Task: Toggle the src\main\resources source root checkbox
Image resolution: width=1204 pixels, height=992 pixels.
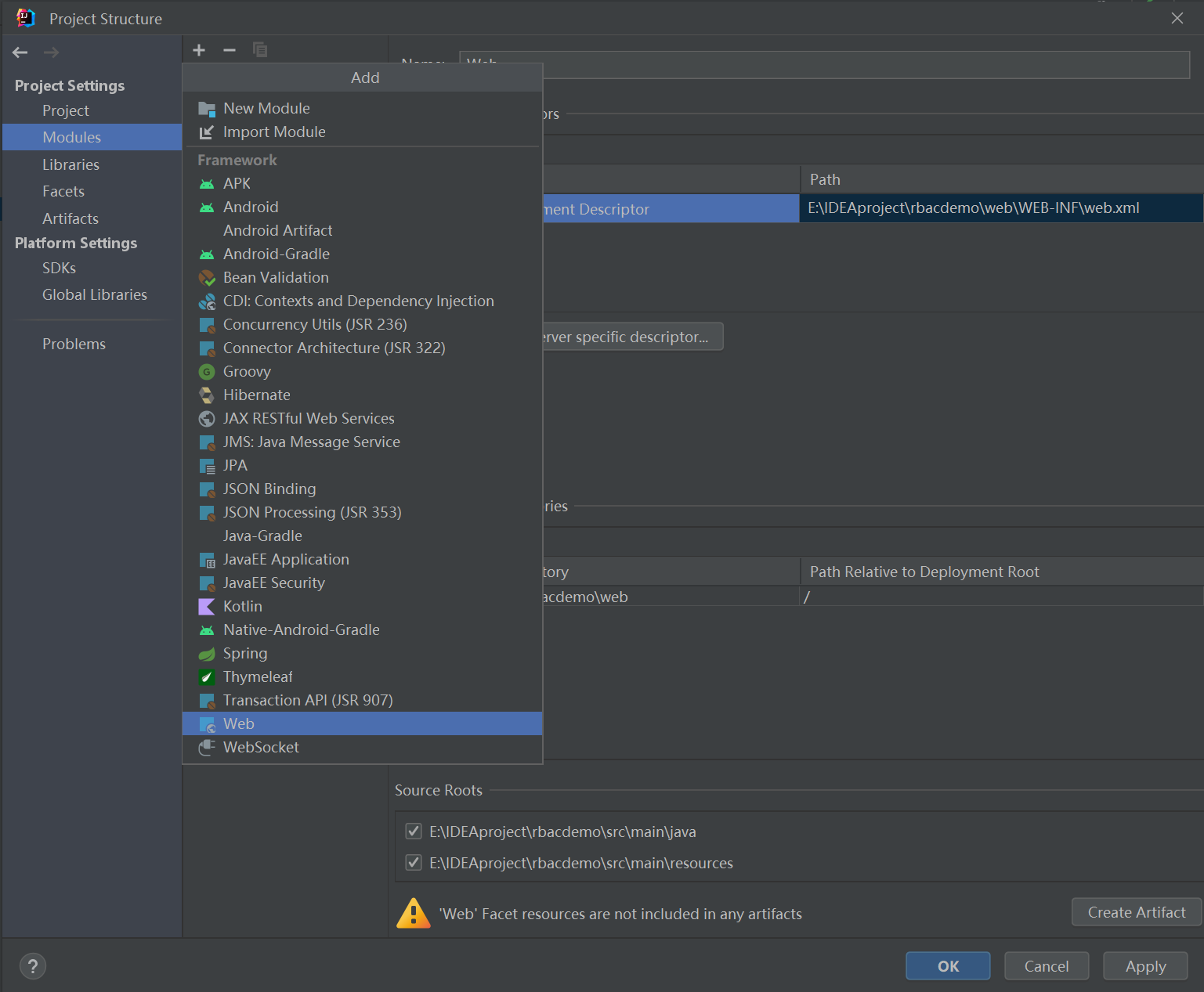Action: (414, 863)
